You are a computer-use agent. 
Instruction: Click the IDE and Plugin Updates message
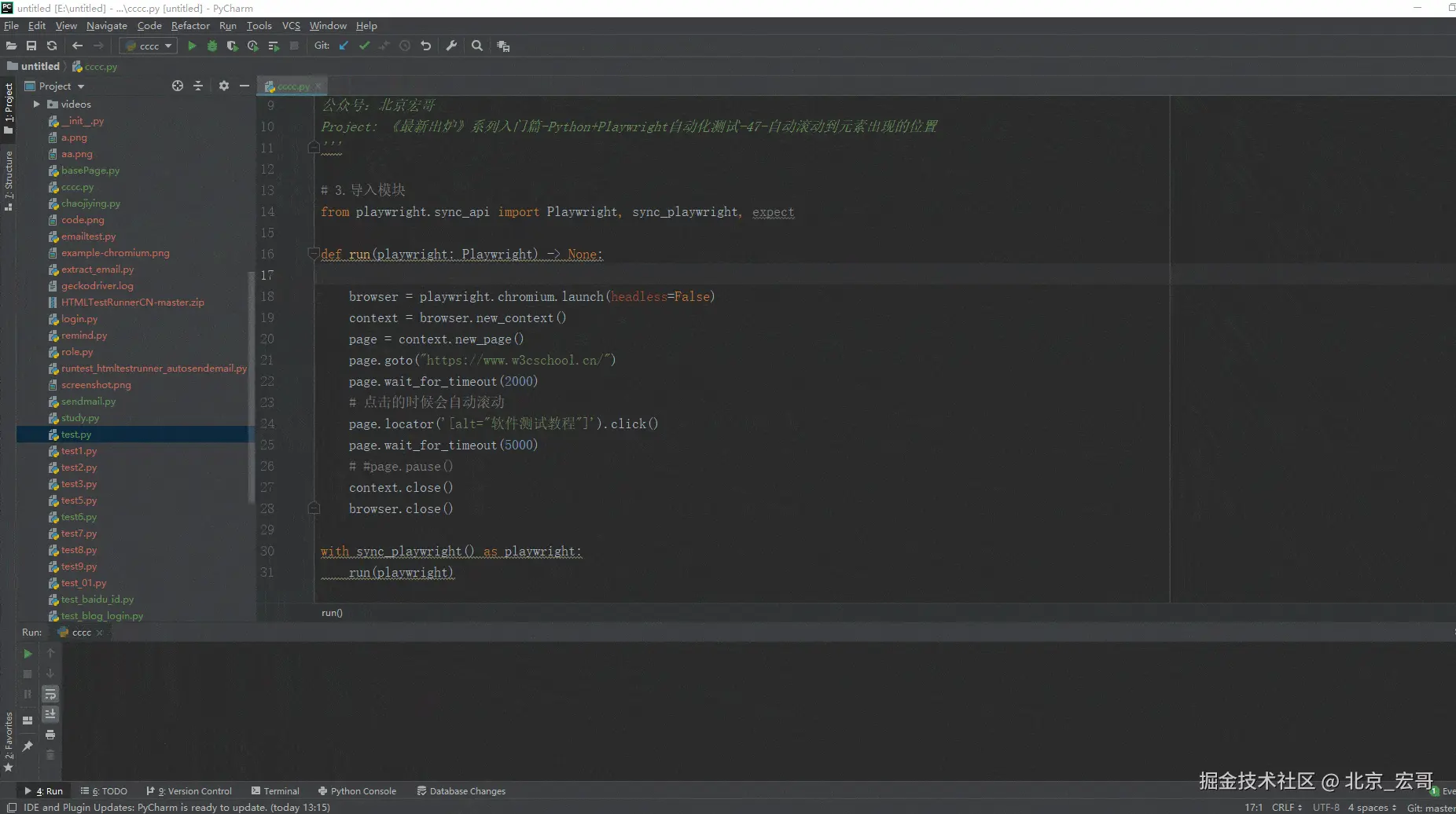[x=177, y=808]
